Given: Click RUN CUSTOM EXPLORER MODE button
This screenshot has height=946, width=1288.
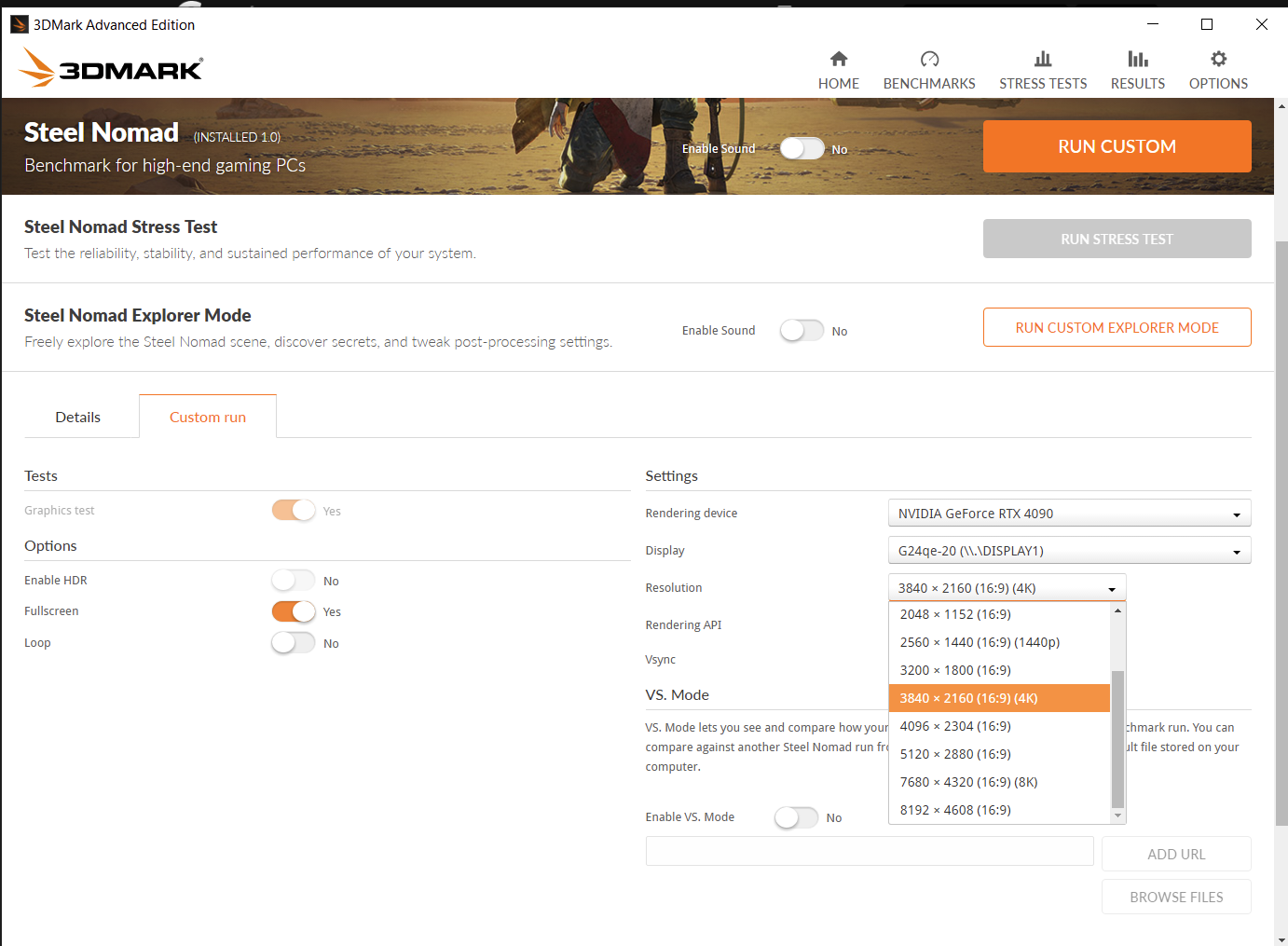Looking at the screenshot, I should pos(1117,327).
